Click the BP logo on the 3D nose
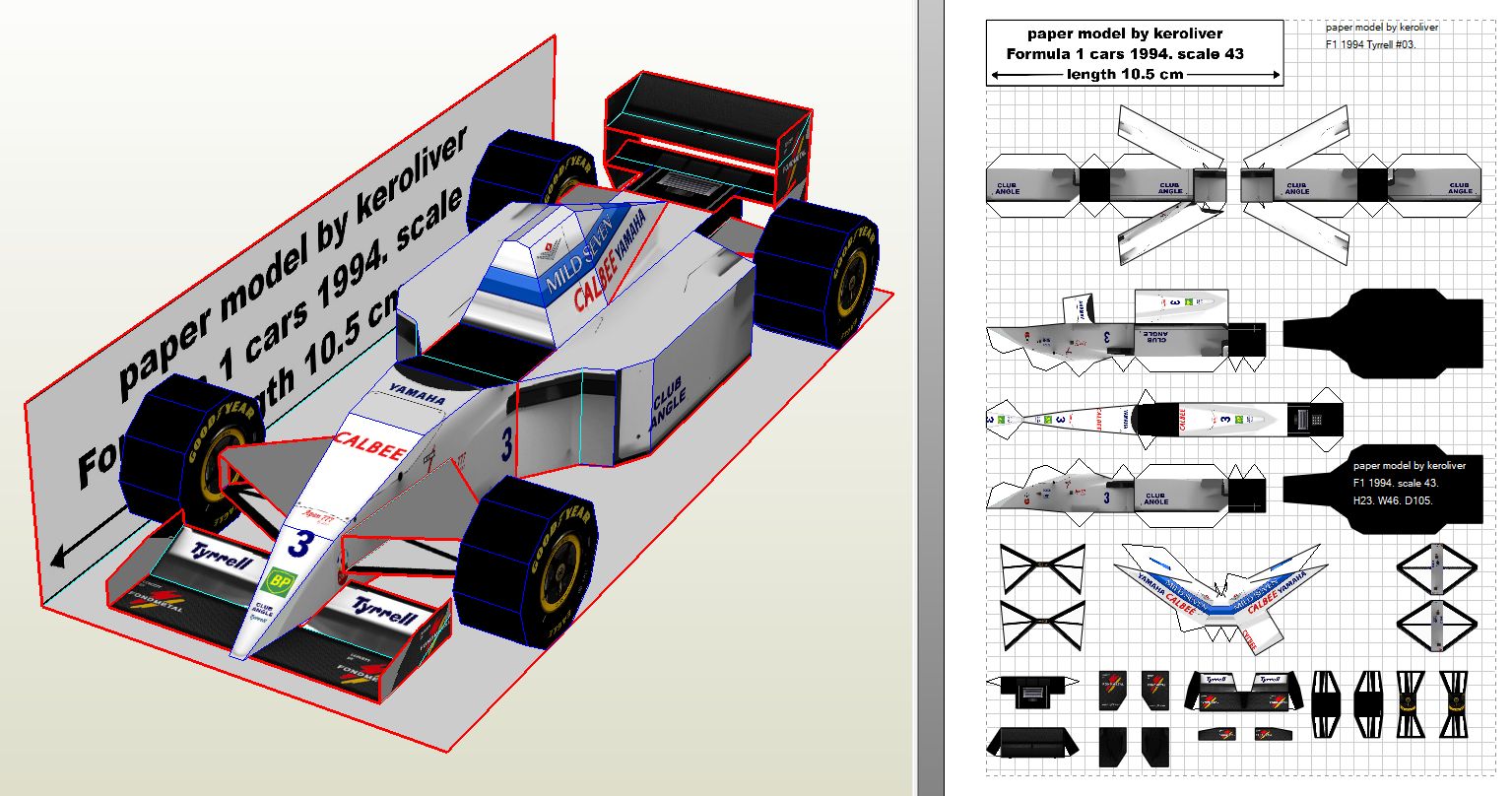1512x796 pixels. point(281,581)
